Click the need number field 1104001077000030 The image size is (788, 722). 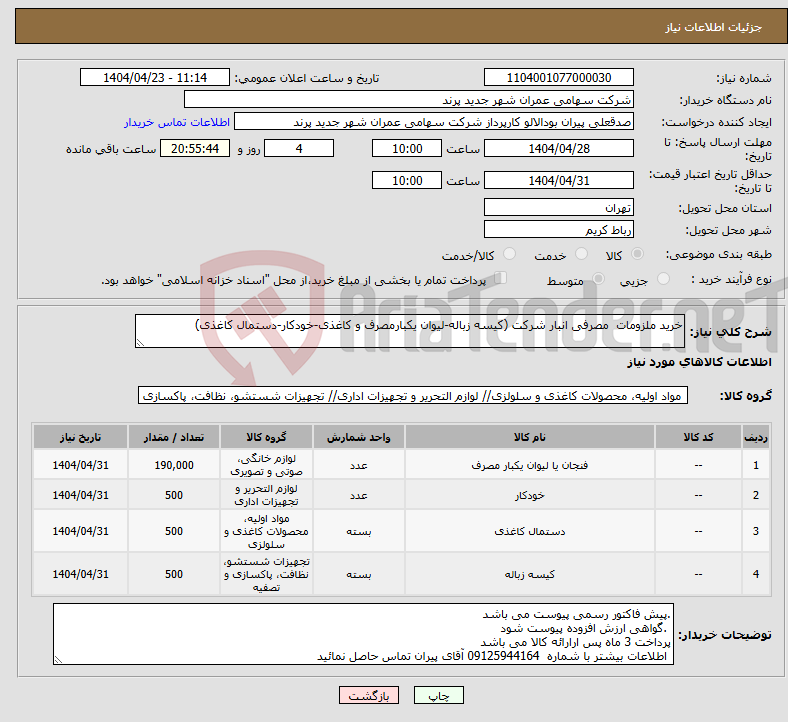(x=559, y=77)
